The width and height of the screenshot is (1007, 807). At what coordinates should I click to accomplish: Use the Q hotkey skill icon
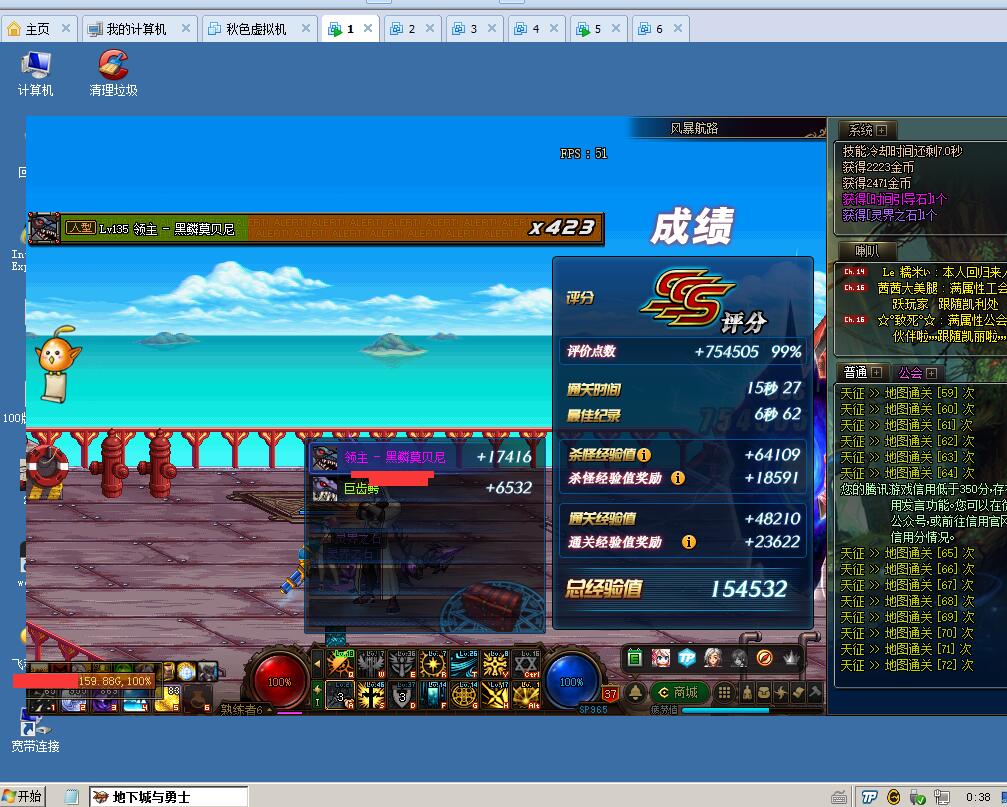tap(340, 664)
